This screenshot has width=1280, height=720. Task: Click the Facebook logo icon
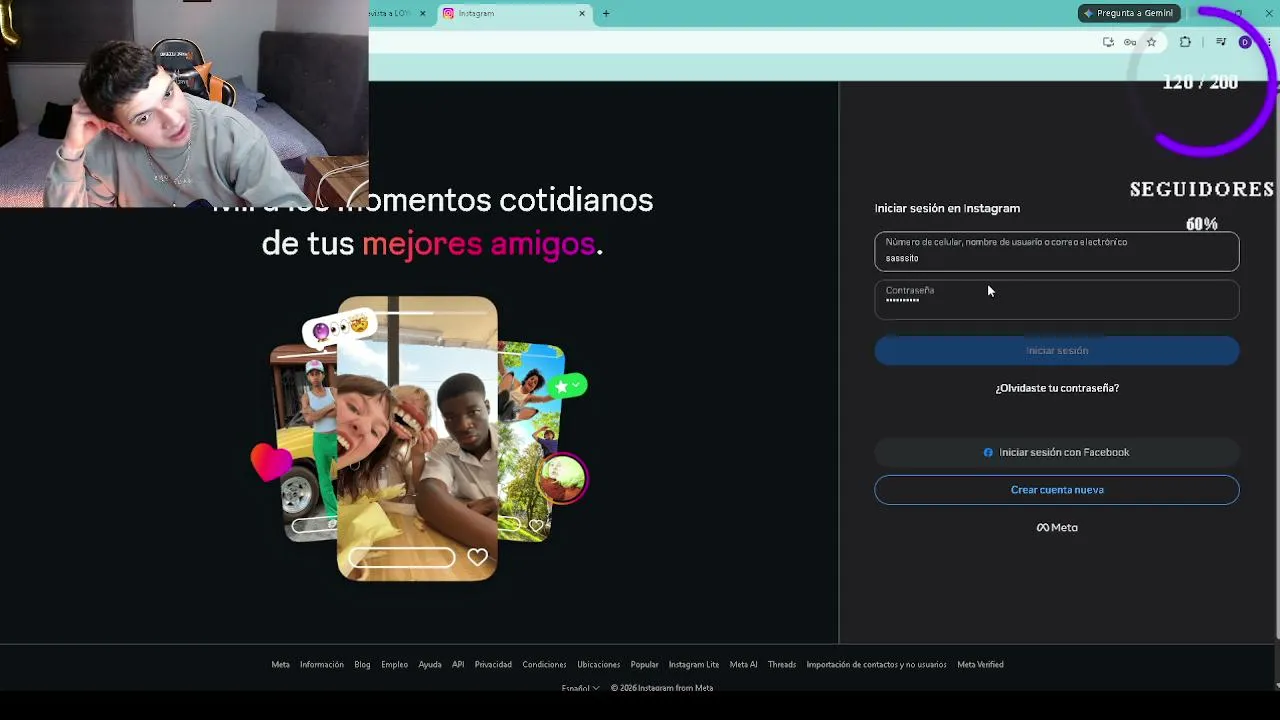click(x=988, y=452)
